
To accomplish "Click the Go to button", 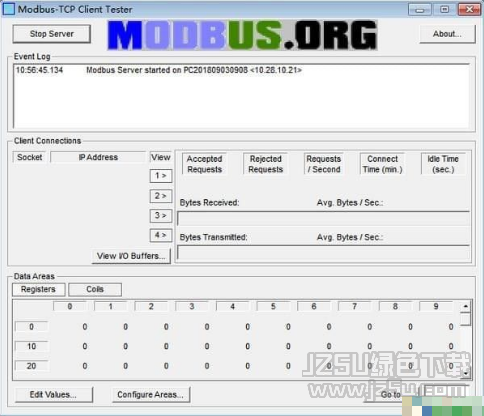I will click(x=390, y=395).
